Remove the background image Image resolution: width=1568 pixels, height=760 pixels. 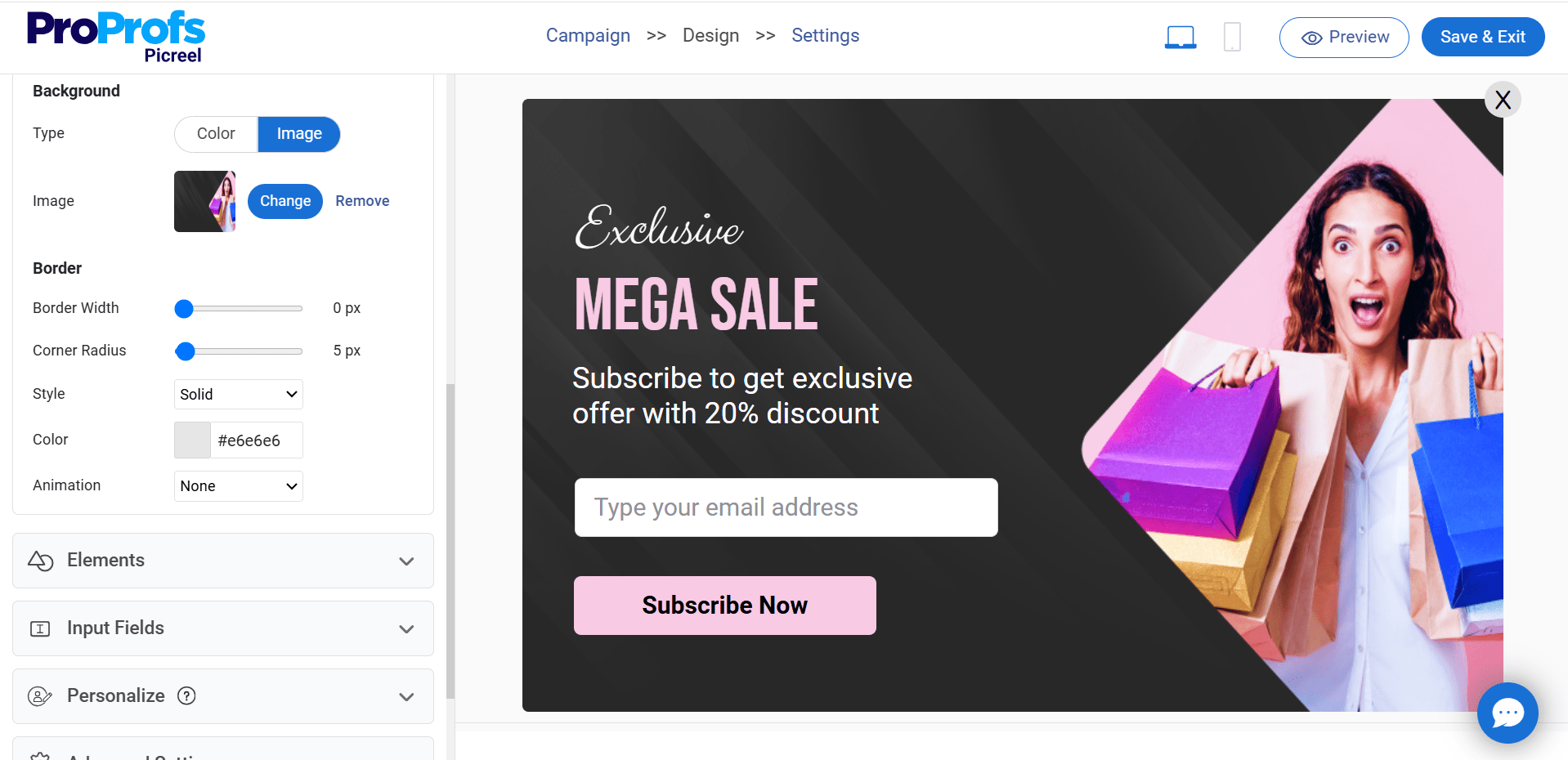[362, 201]
